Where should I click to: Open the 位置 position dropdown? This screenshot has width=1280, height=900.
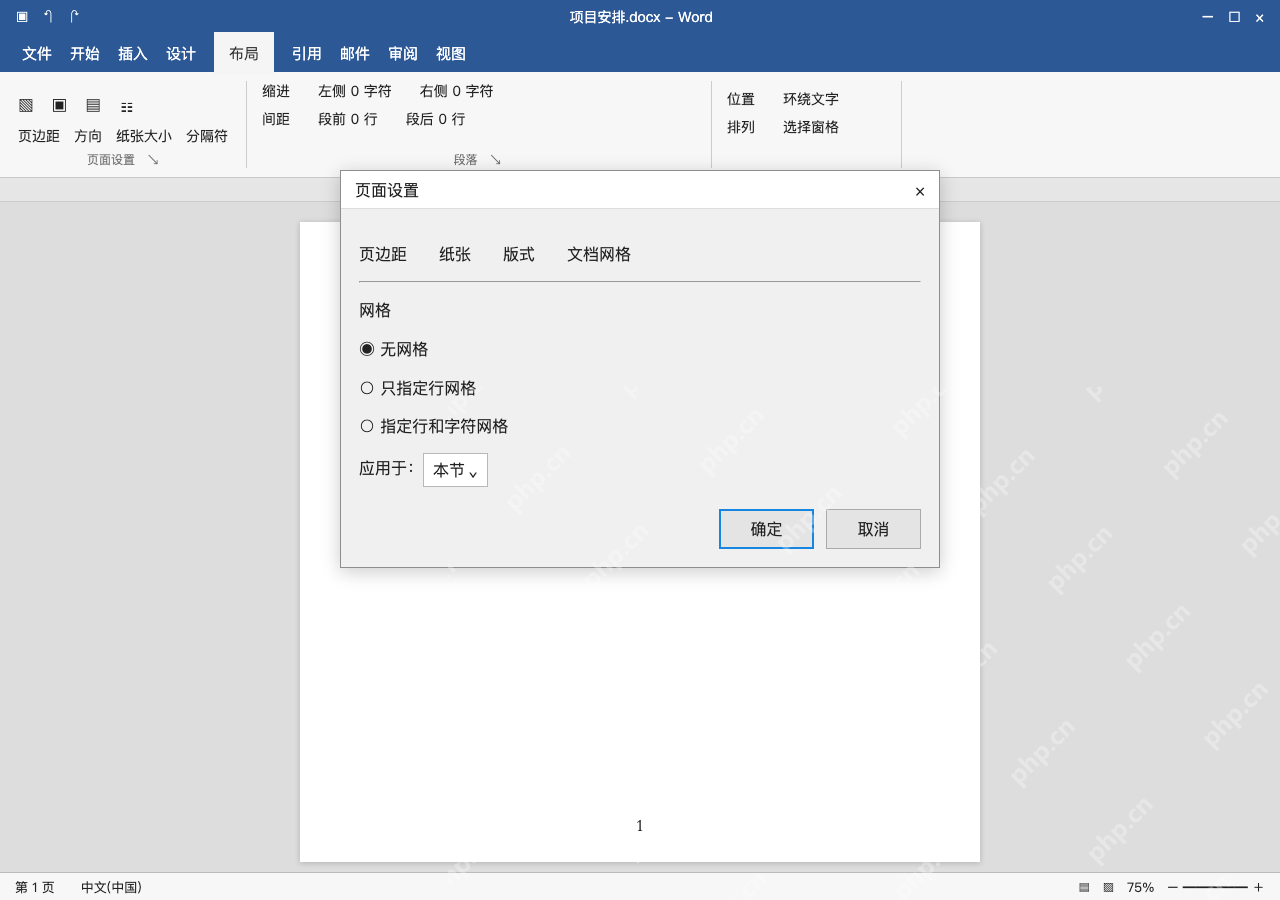pyautogui.click(x=741, y=99)
